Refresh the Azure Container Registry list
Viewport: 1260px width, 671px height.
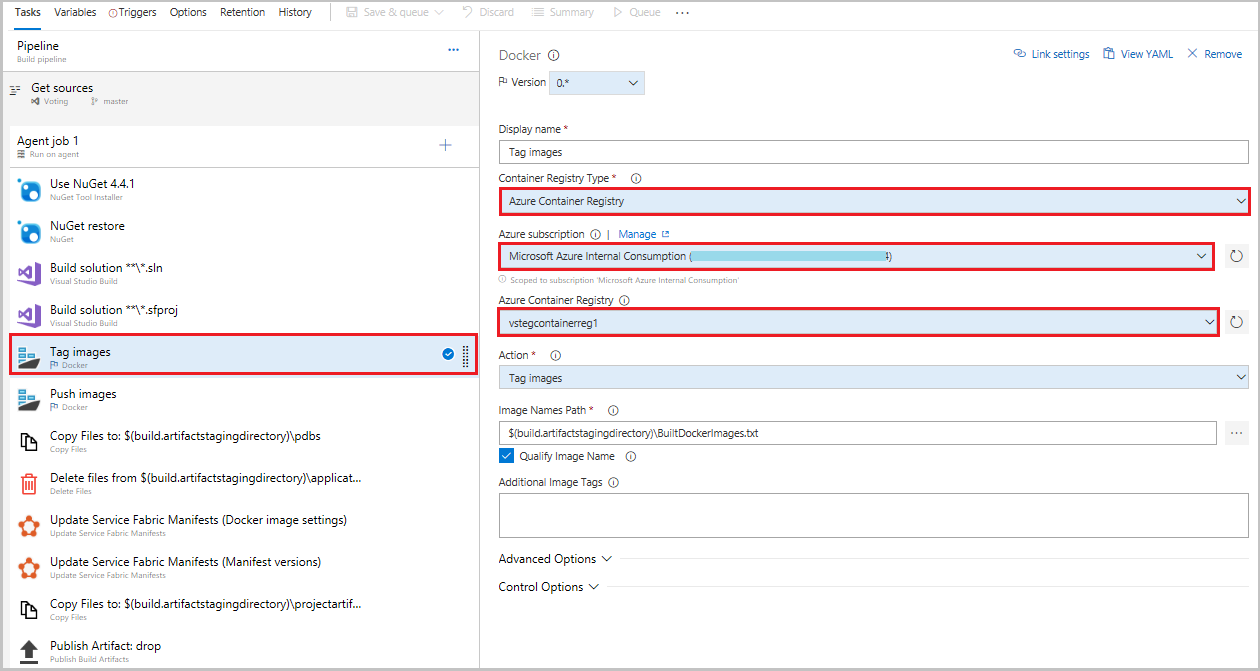click(1237, 322)
